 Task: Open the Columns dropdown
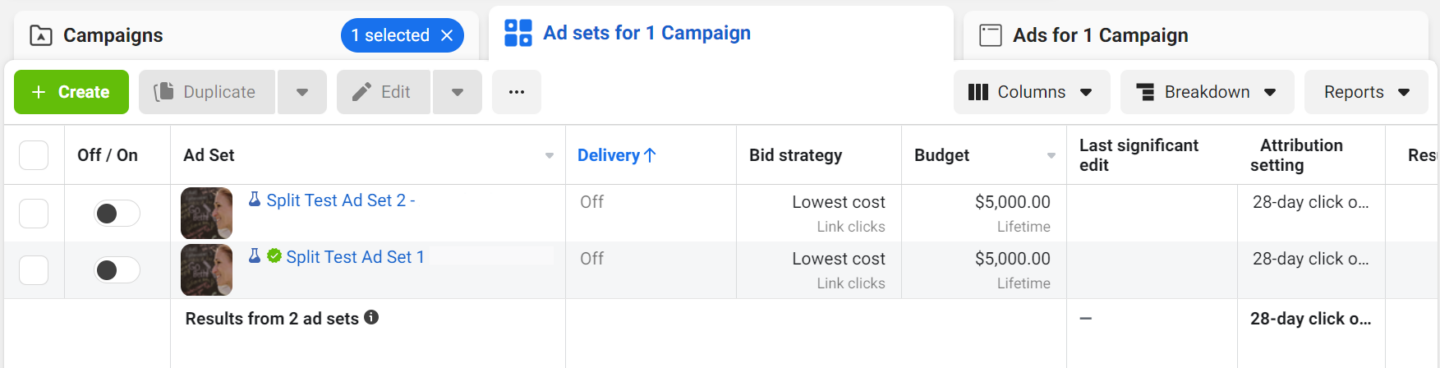click(1031, 92)
